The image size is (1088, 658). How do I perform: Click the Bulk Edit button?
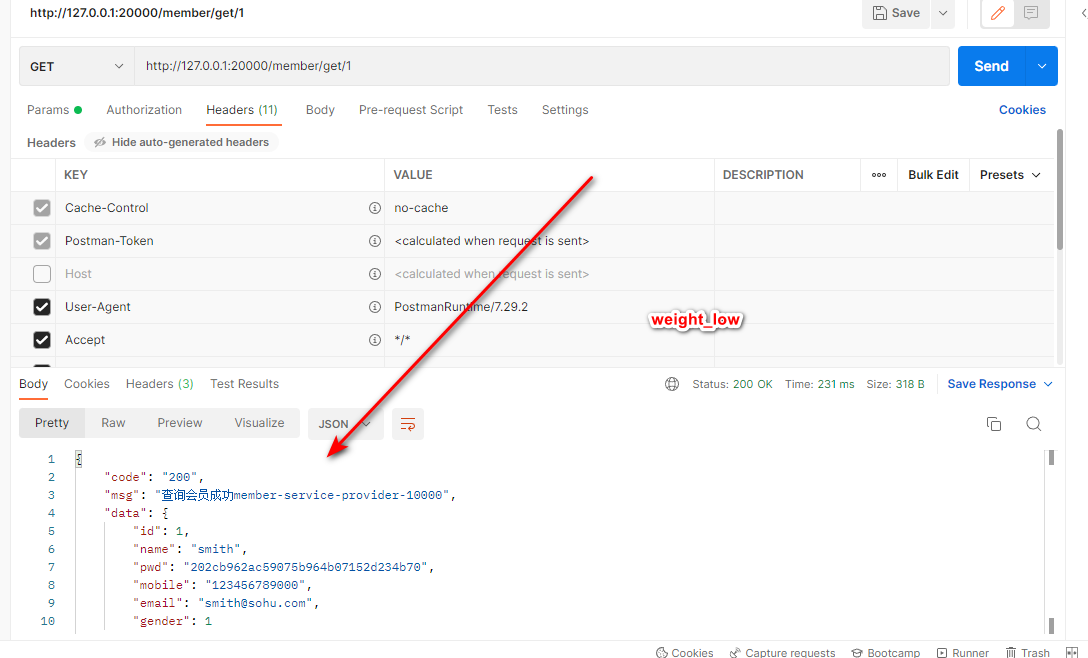tap(933, 175)
